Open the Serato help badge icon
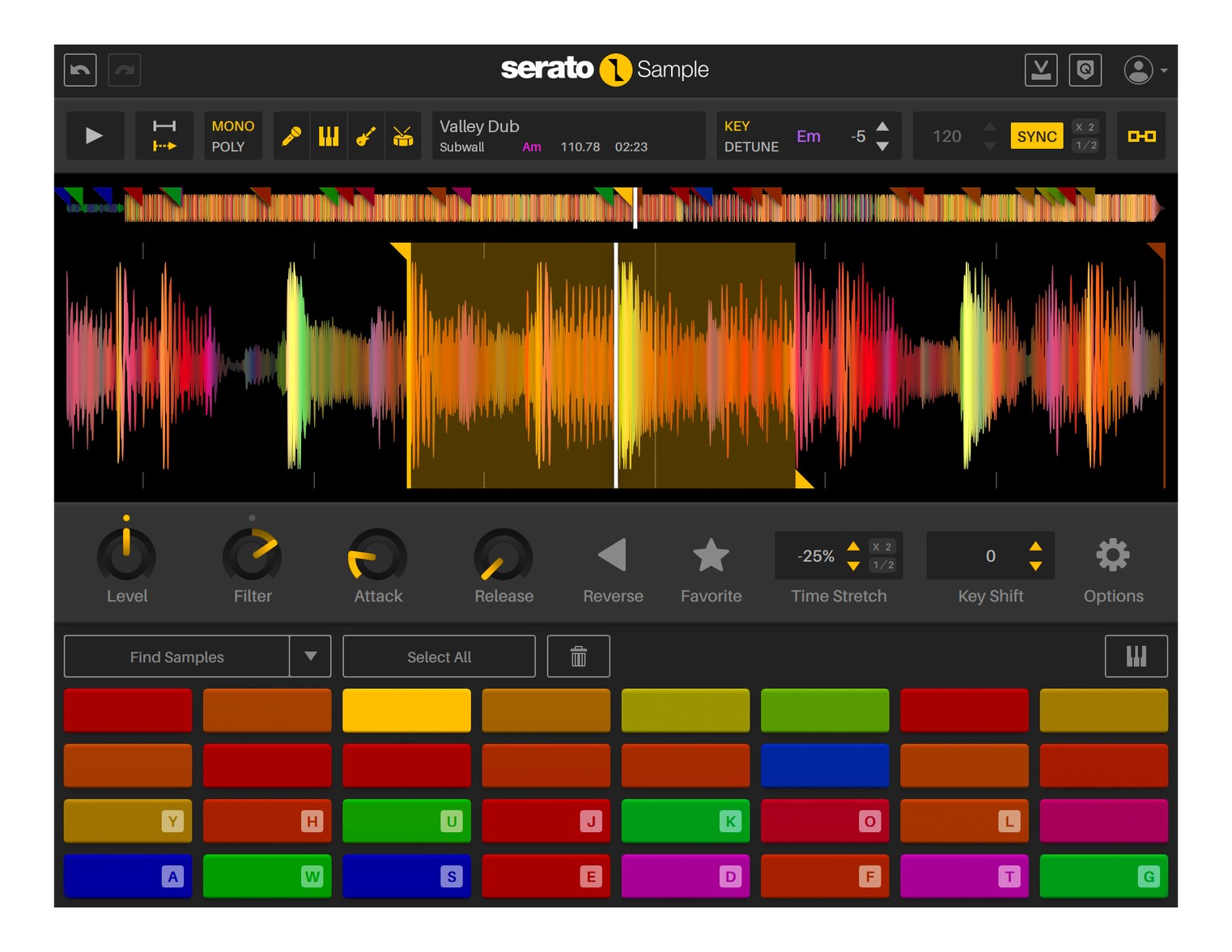1232x952 pixels. (1085, 70)
